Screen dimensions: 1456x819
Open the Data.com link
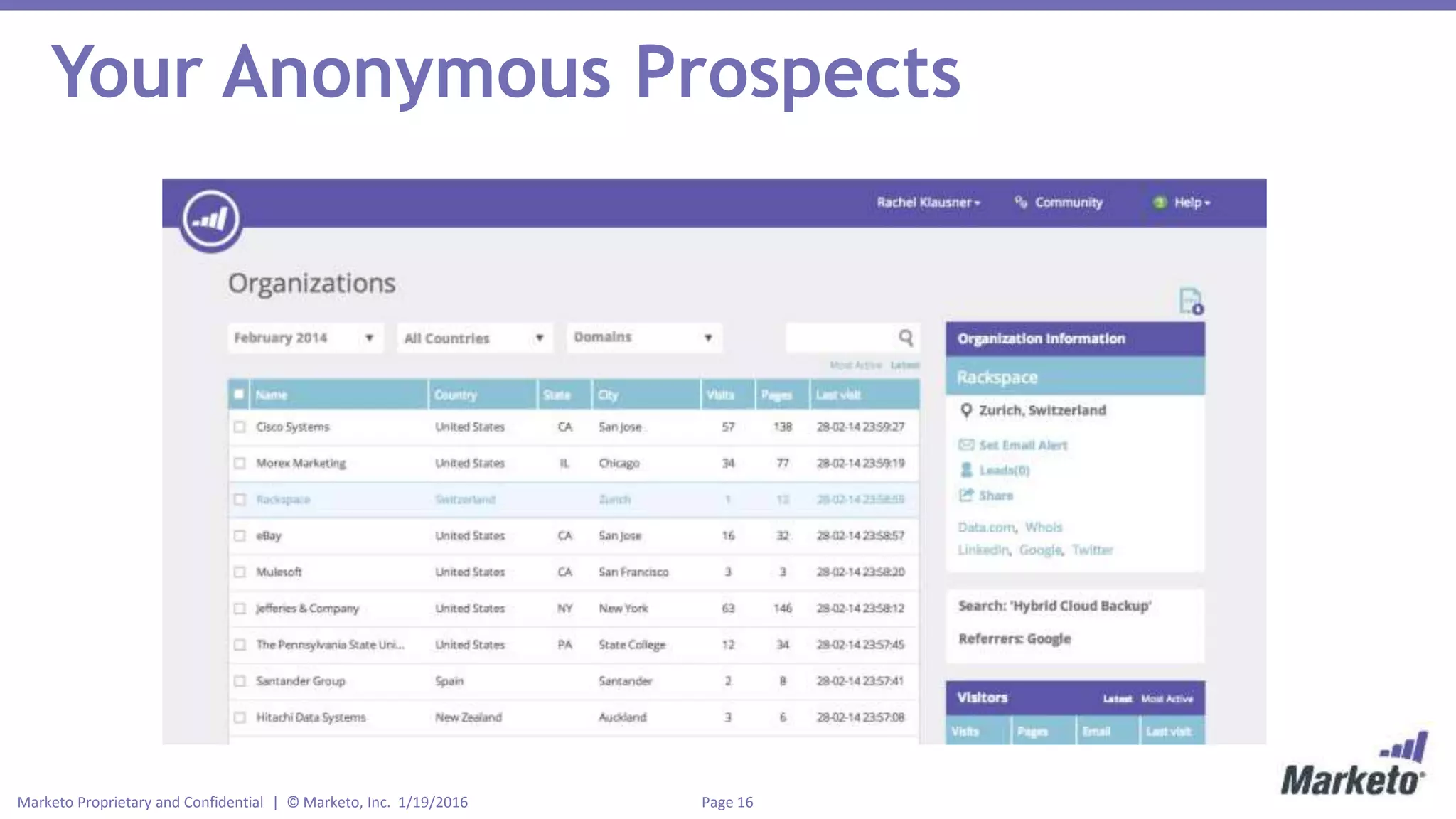(986, 527)
